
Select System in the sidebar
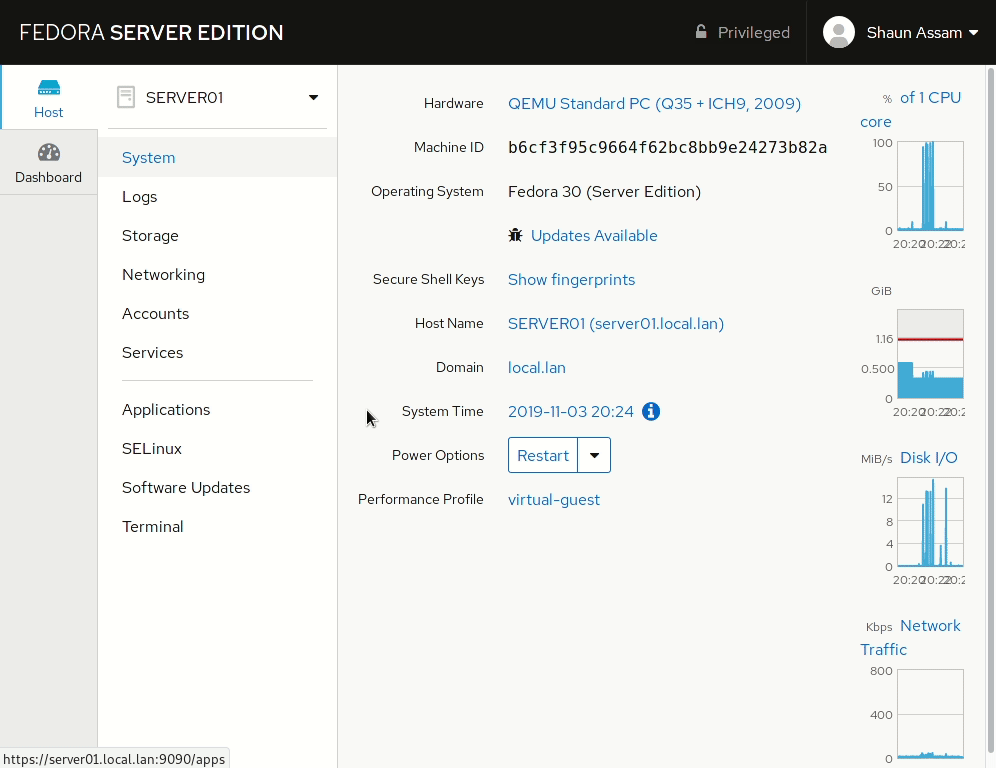pyautogui.click(x=217, y=158)
